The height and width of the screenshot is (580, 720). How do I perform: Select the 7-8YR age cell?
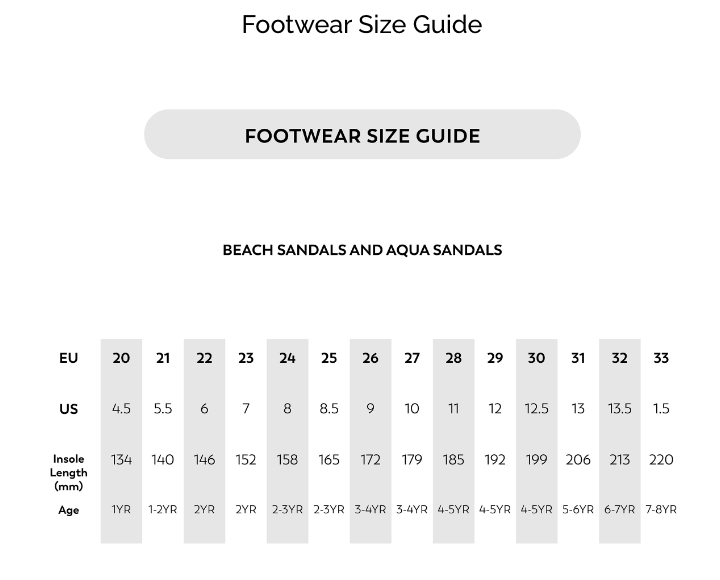(x=661, y=510)
